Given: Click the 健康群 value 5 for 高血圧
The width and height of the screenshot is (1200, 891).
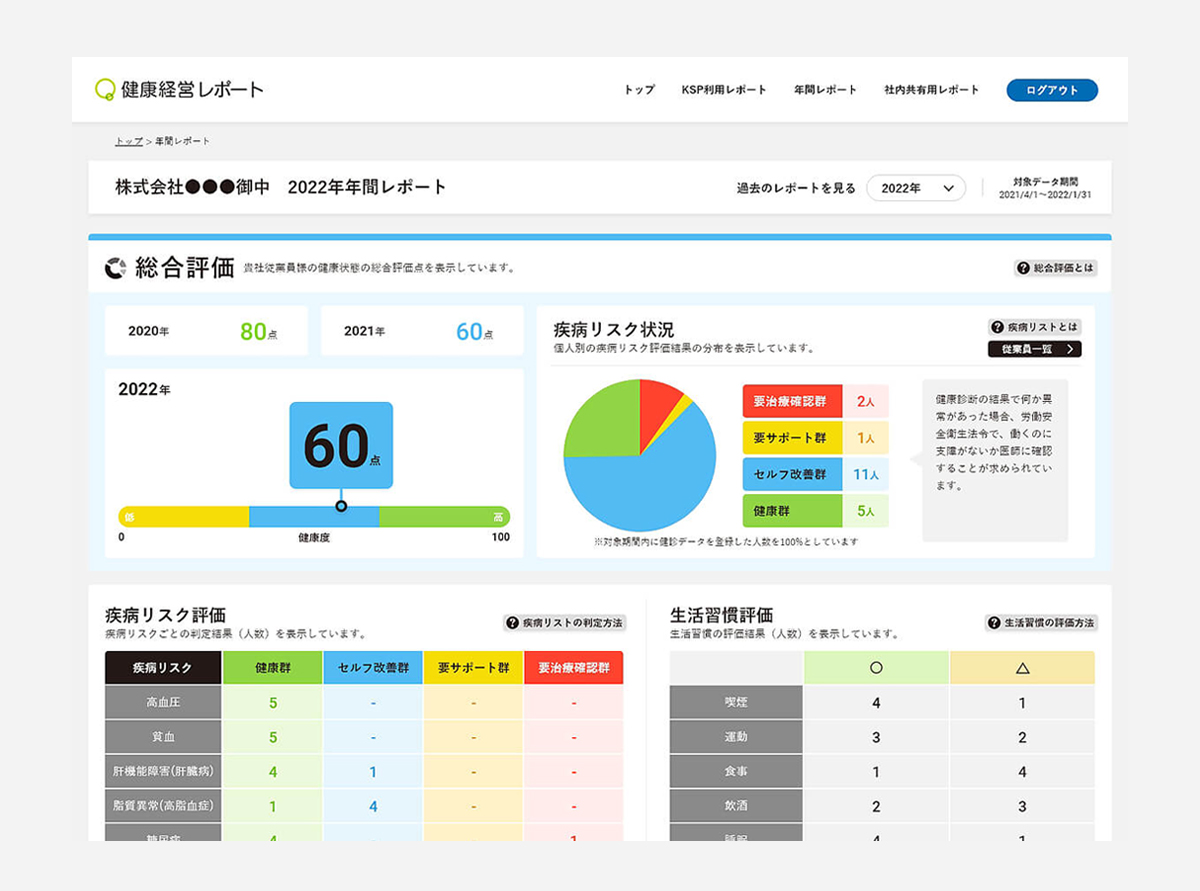Looking at the screenshot, I should [x=273, y=703].
